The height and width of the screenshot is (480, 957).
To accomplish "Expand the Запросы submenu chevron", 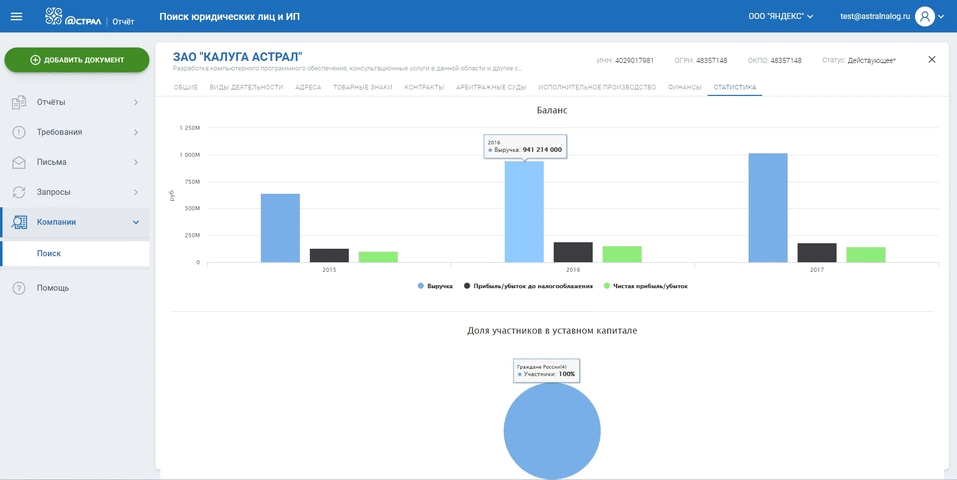I will pyautogui.click(x=136, y=192).
